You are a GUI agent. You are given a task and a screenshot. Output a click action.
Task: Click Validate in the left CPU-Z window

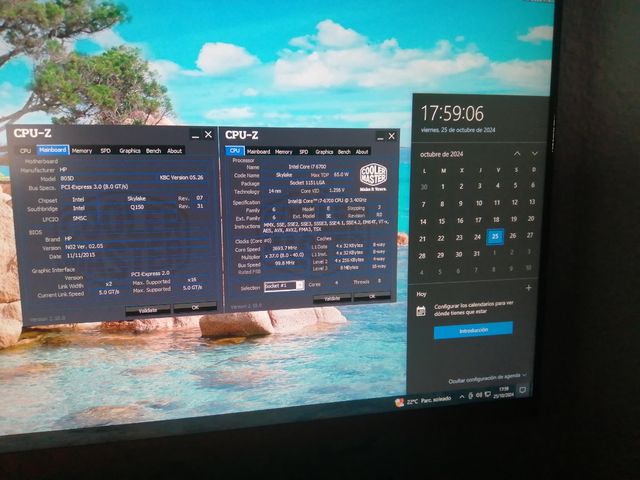(148, 310)
